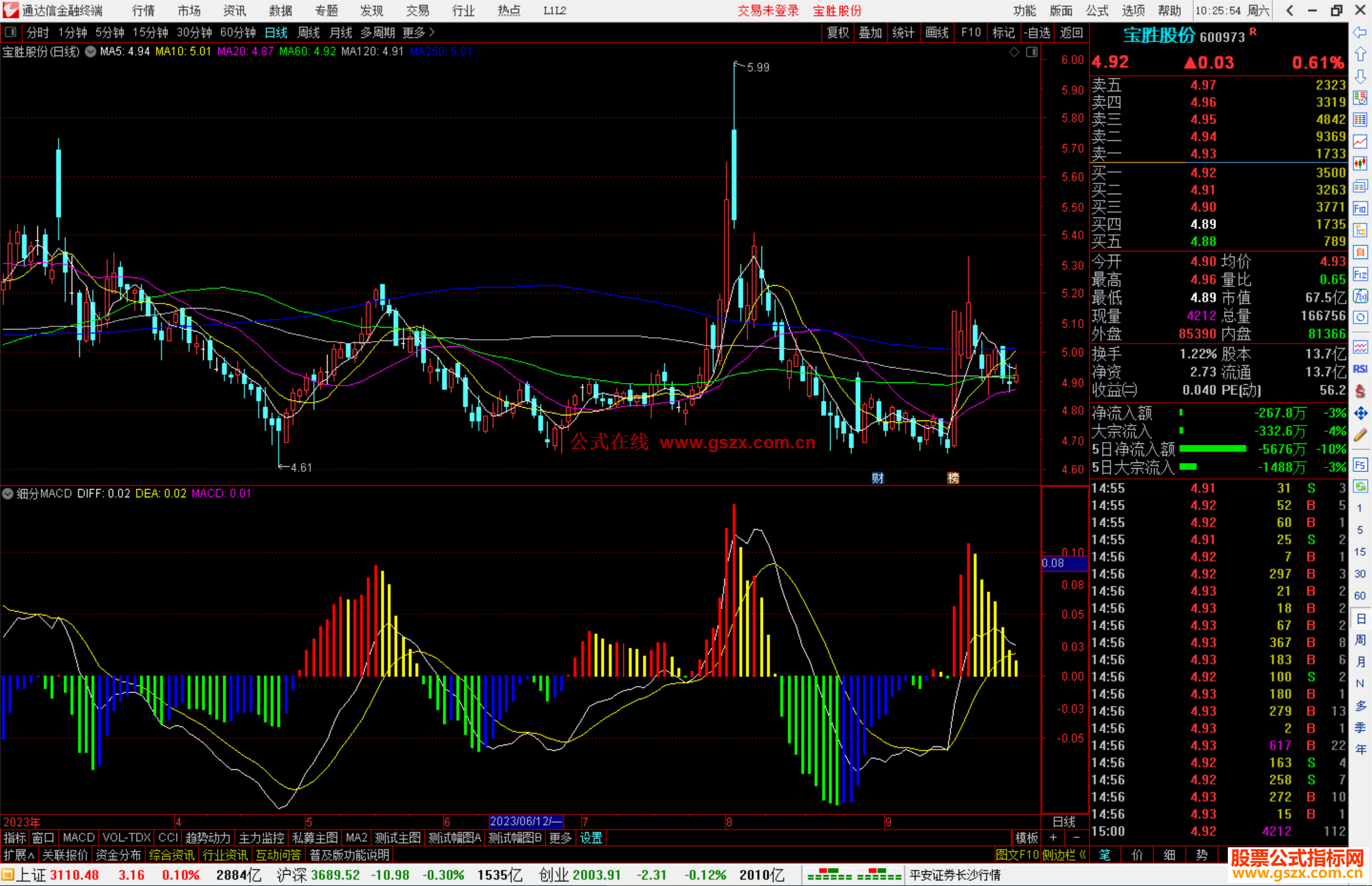The width and height of the screenshot is (1372, 886).
Task: Open the F10 company info sidebar icon
Action: click(1360, 208)
